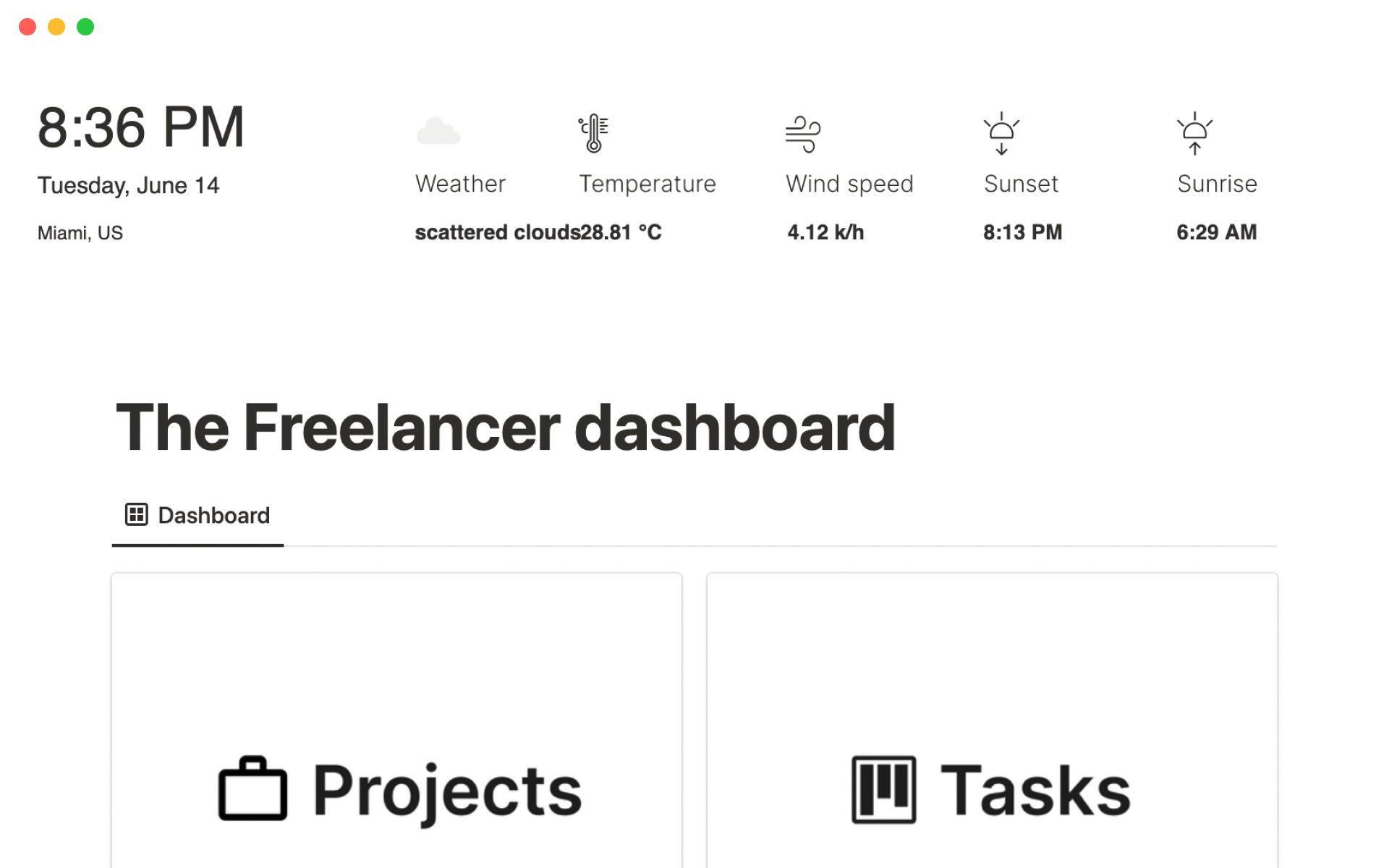
Task: Click the 8:36 PM clock display
Action: [141, 127]
